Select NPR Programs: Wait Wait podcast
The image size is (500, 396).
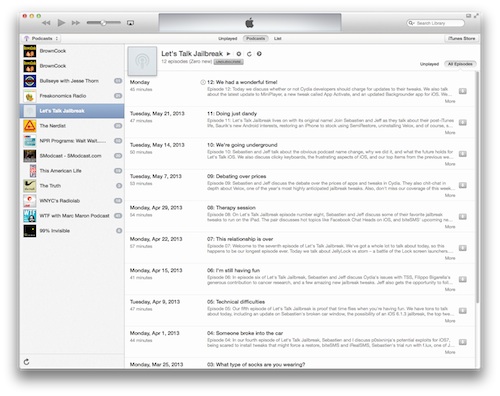[x=72, y=141]
